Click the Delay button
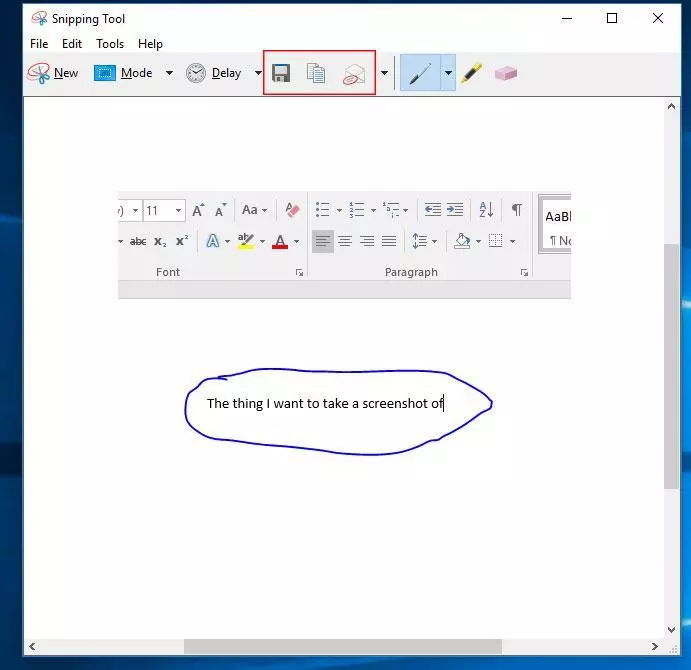The height and width of the screenshot is (670, 691). (213, 73)
